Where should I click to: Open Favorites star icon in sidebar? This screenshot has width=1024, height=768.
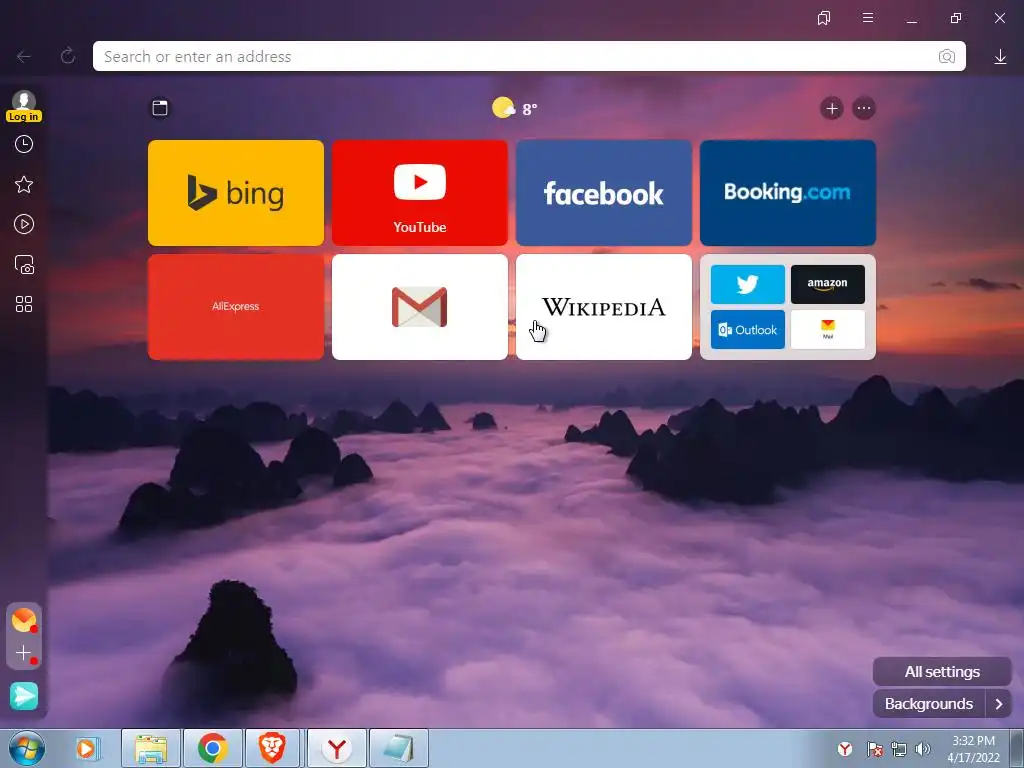tap(24, 185)
